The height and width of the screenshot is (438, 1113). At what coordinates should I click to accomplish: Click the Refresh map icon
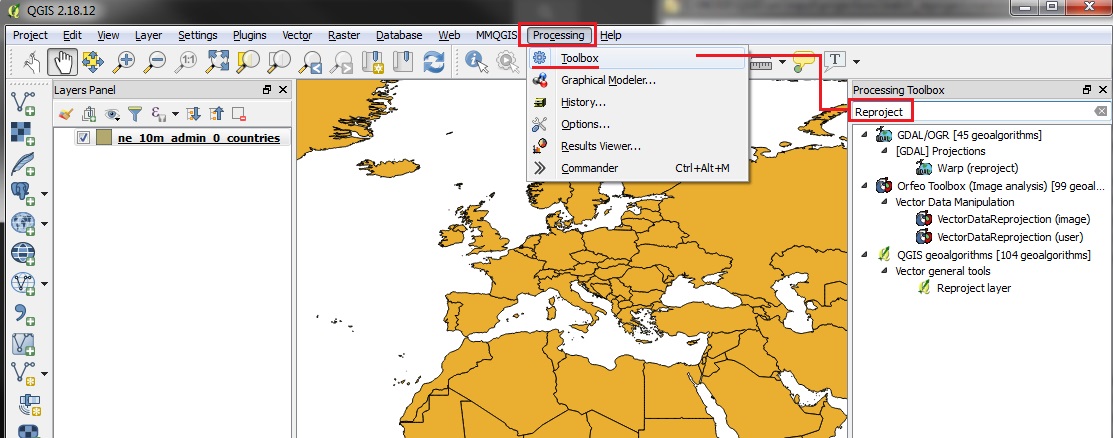(x=434, y=62)
